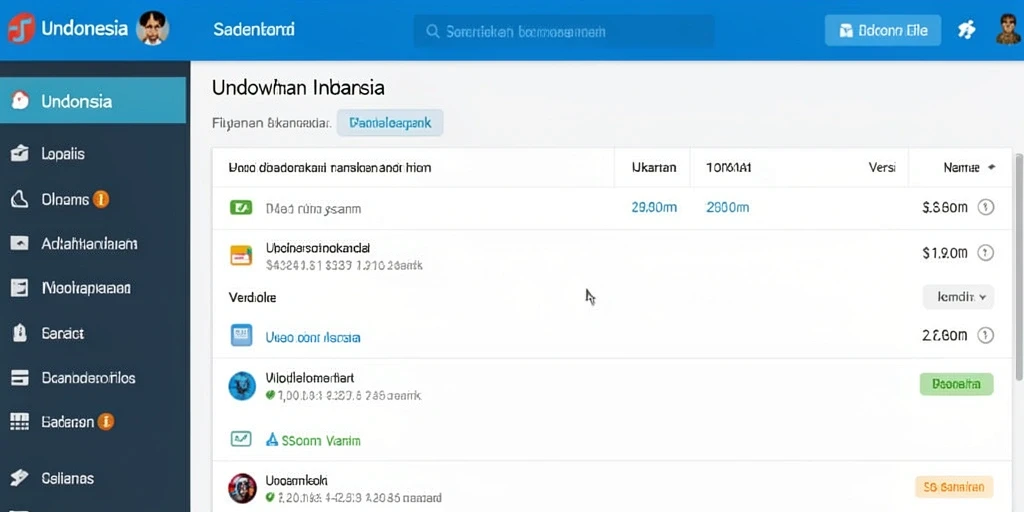
Task: Select the Ubcinersoinokandal row title
Action: point(318,248)
